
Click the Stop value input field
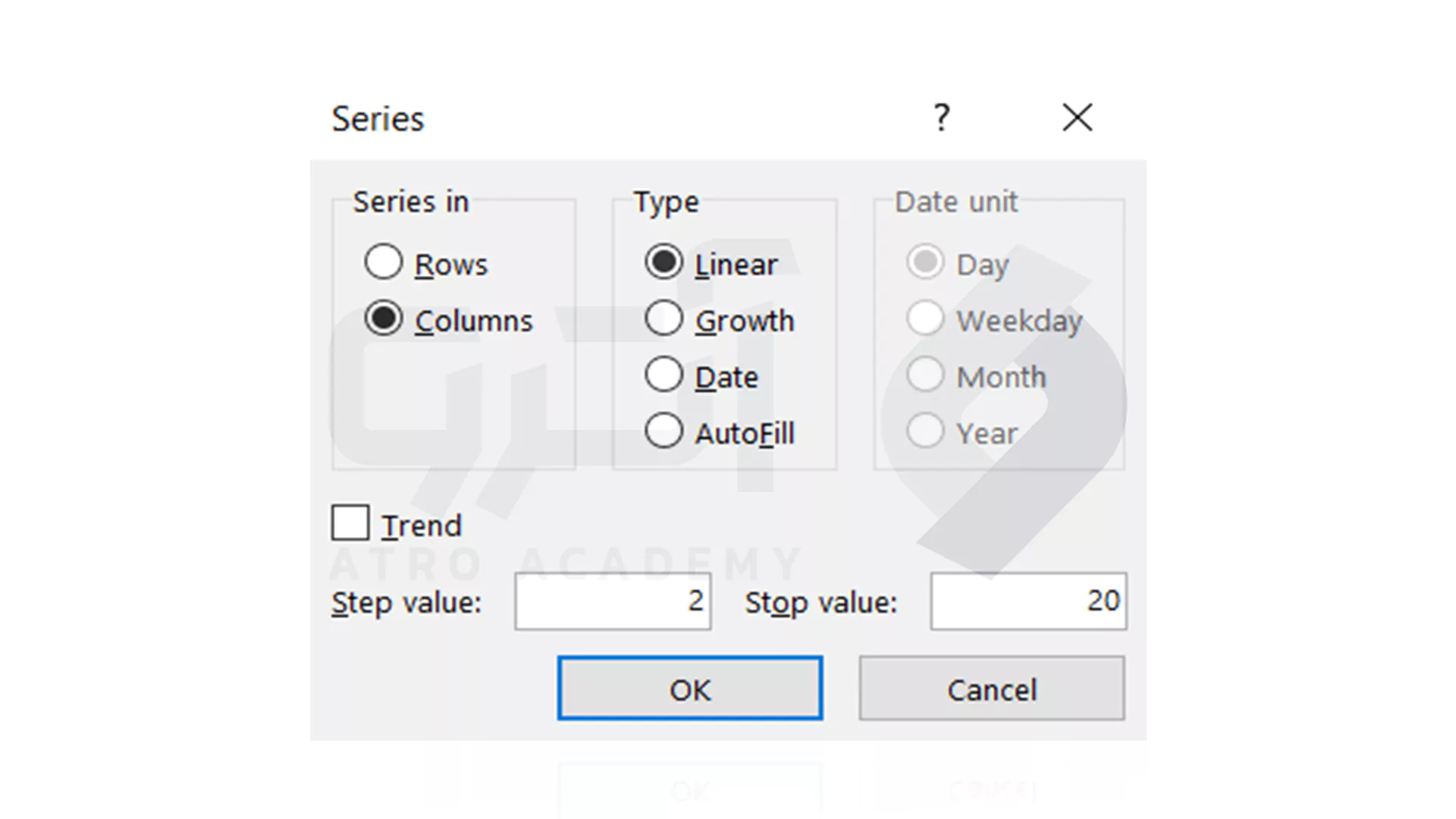click(x=1029, y=601)
